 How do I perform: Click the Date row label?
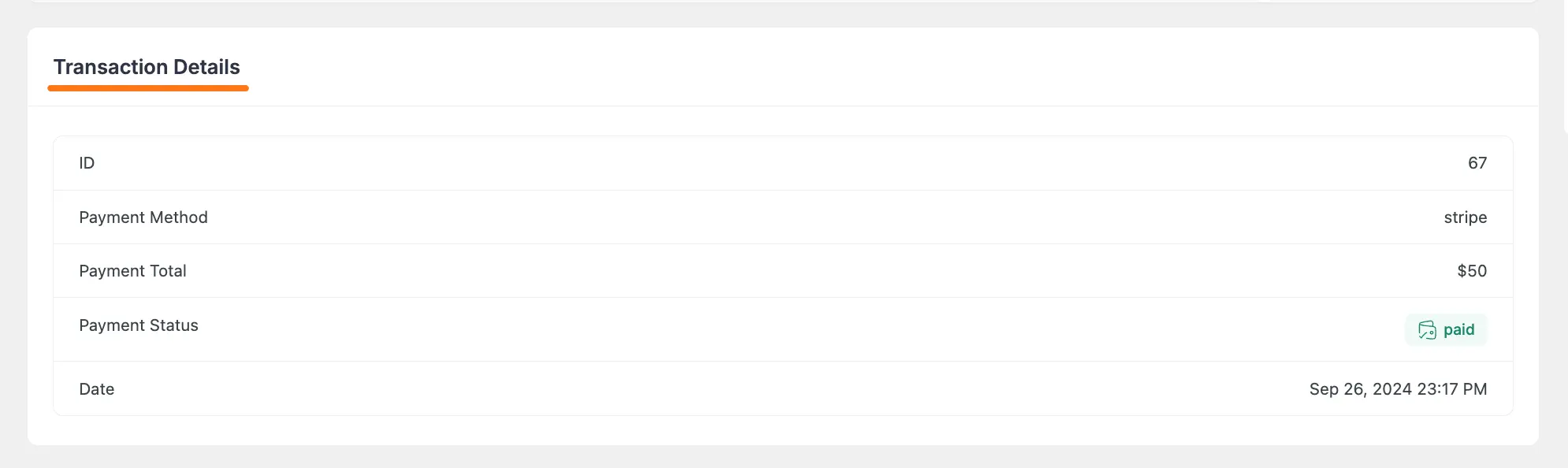(x=96, y=388)
